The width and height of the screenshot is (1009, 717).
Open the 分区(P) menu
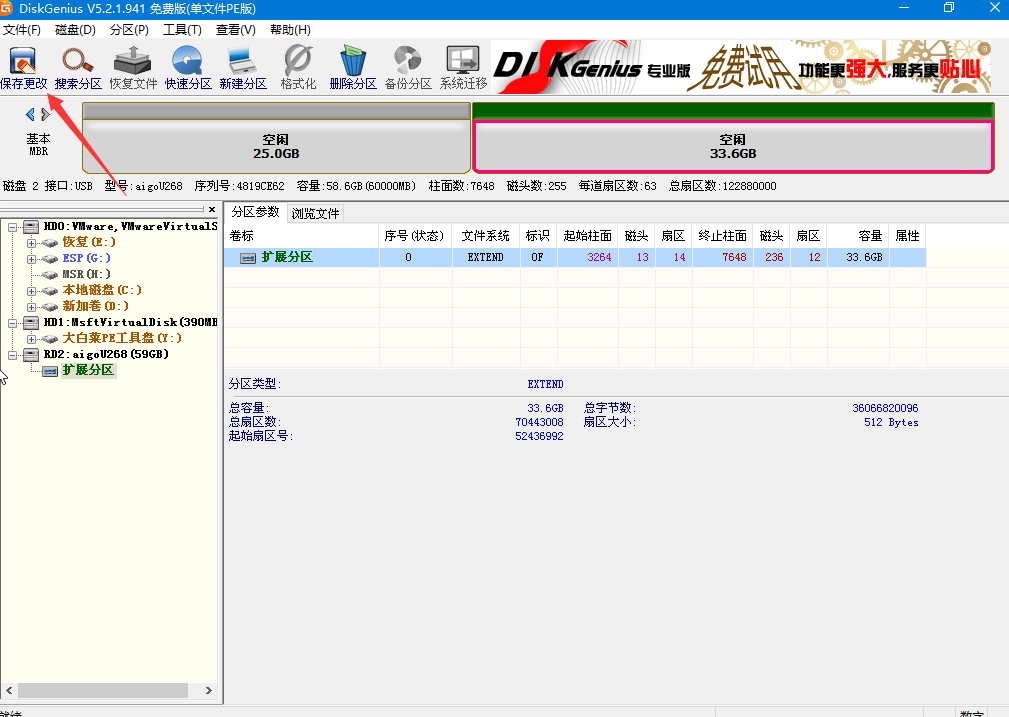(129, 30)
